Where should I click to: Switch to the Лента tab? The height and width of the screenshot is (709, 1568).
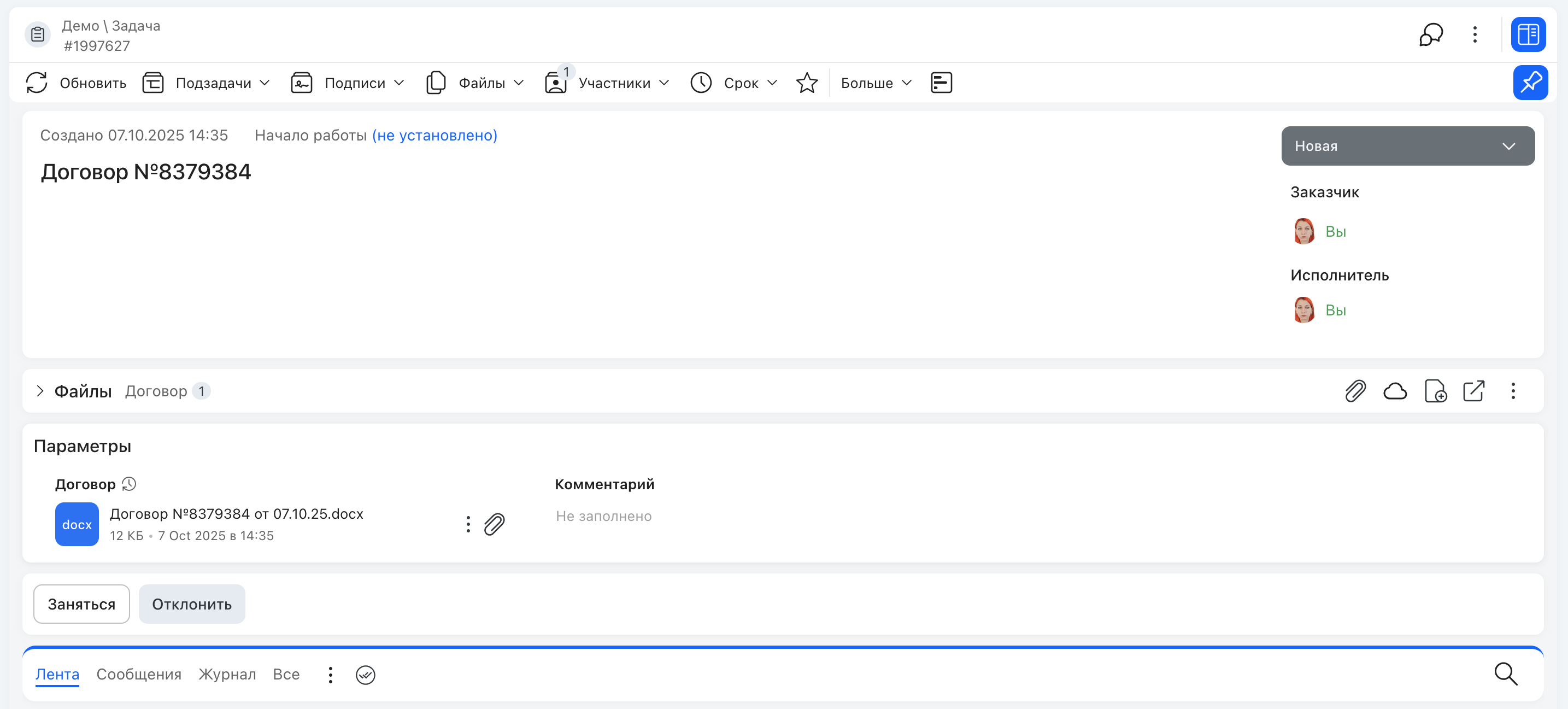tap(57, 675)
